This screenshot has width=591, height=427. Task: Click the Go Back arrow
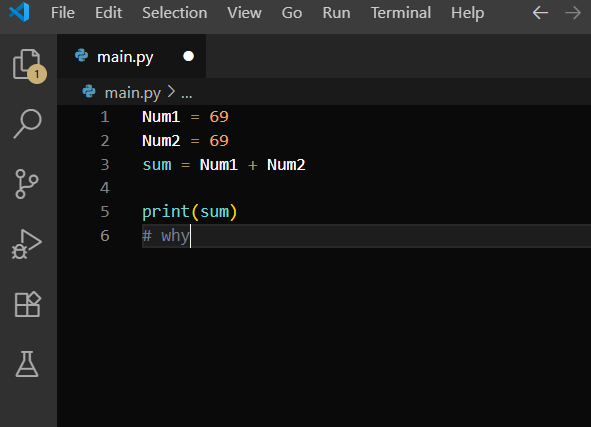click(540, 13)
